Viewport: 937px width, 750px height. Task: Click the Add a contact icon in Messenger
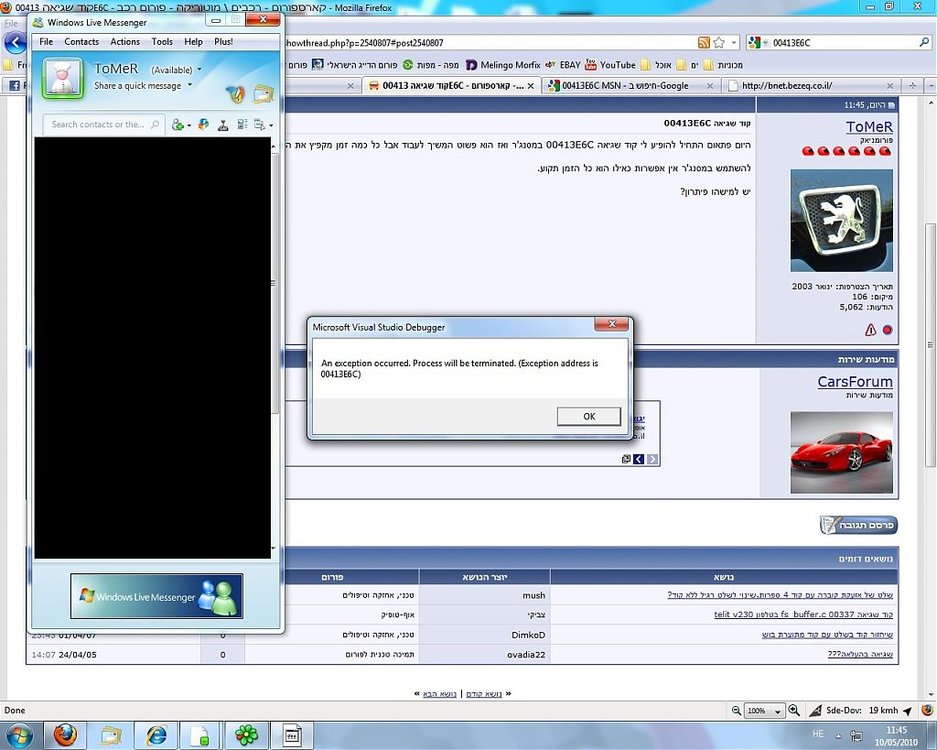[177, 124]
